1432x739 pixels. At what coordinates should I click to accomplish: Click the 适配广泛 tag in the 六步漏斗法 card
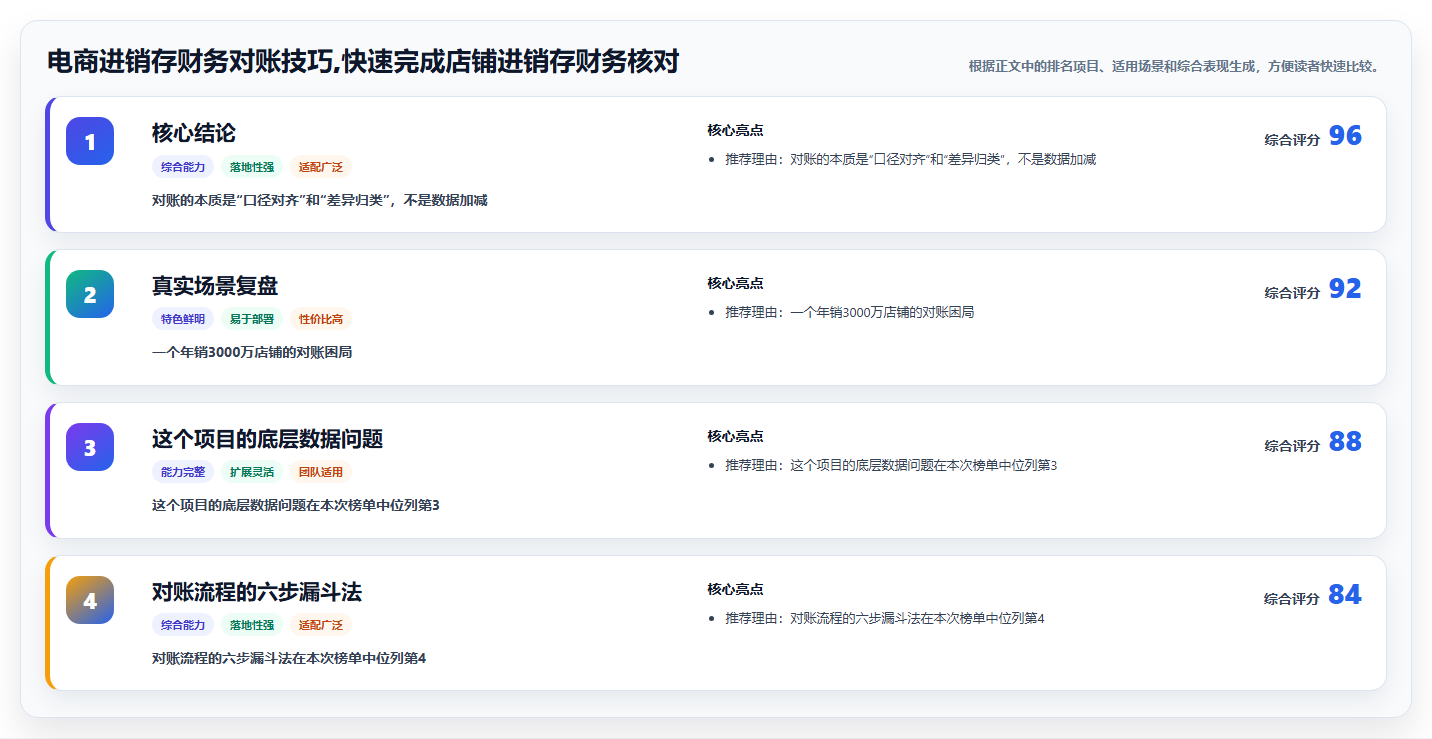(x=321, y=625)
